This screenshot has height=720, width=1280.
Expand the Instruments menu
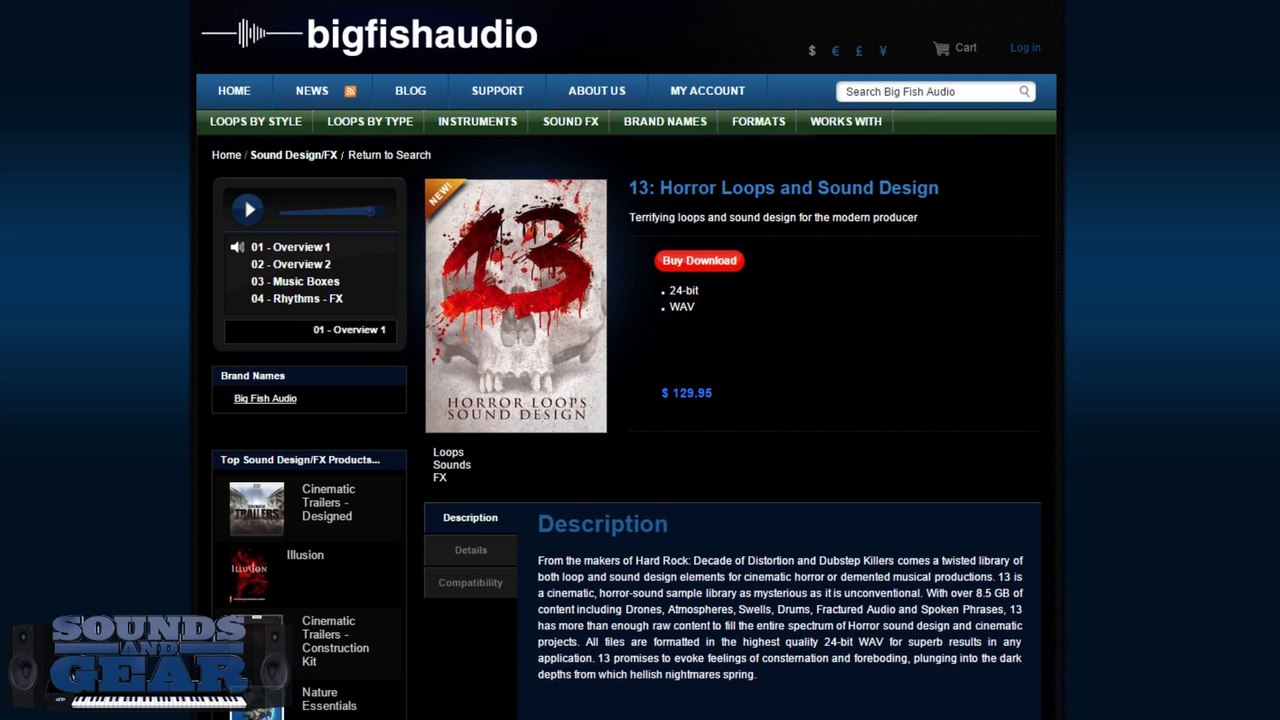(x=477, y=122)
